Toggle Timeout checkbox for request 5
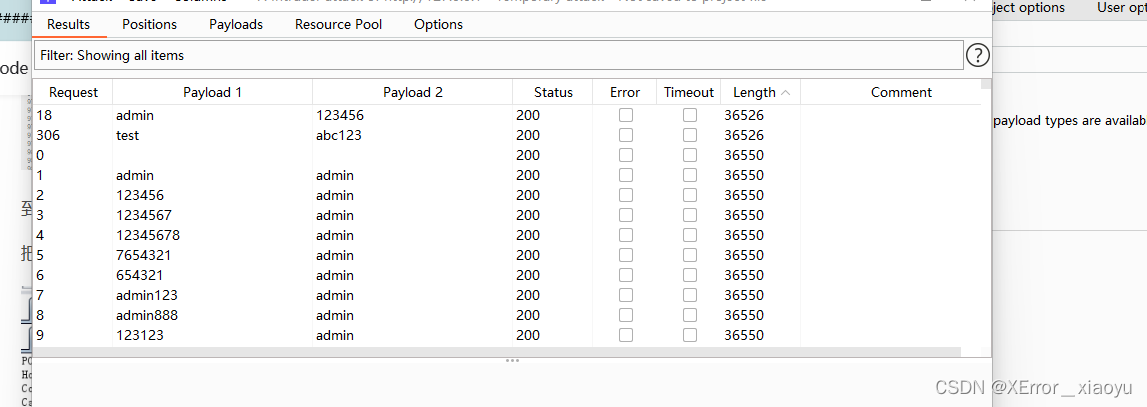Image resolution: width=1147 pixels, height=407 pixels. coord(690,255)
